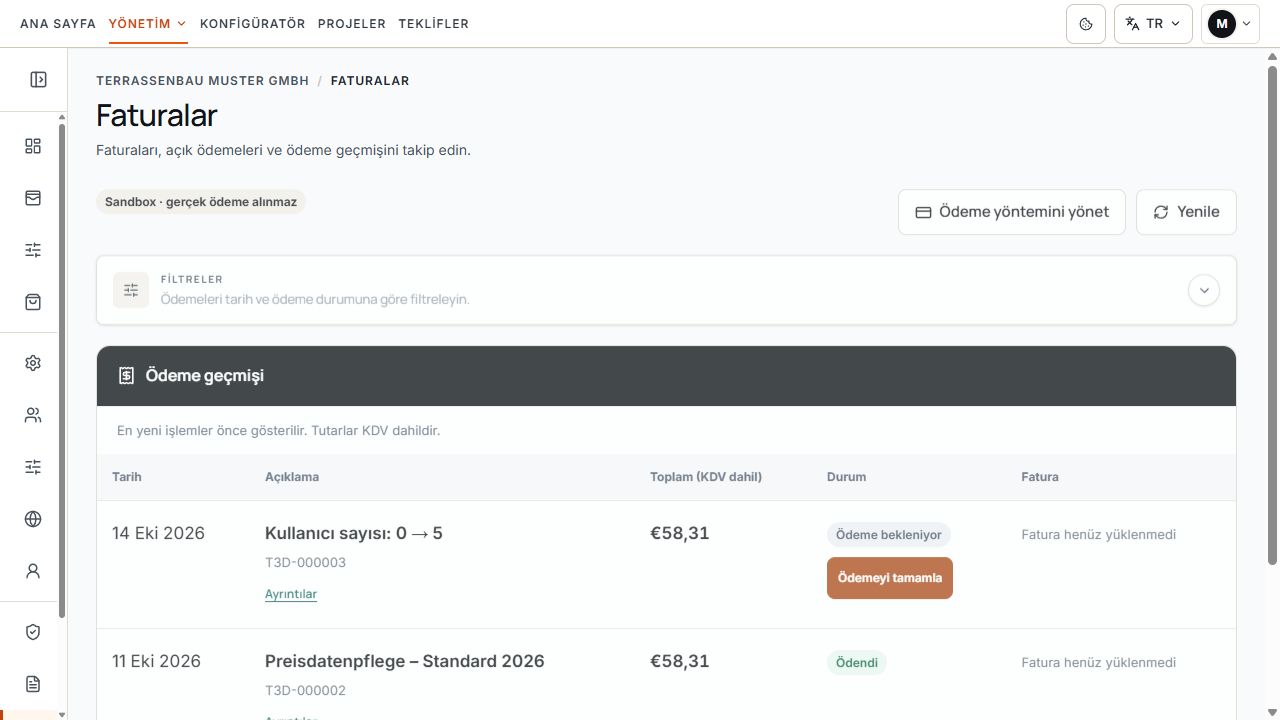Click the invoice number T3D-000002
This screenshot has width=1280, height=720.
[305, 691]
